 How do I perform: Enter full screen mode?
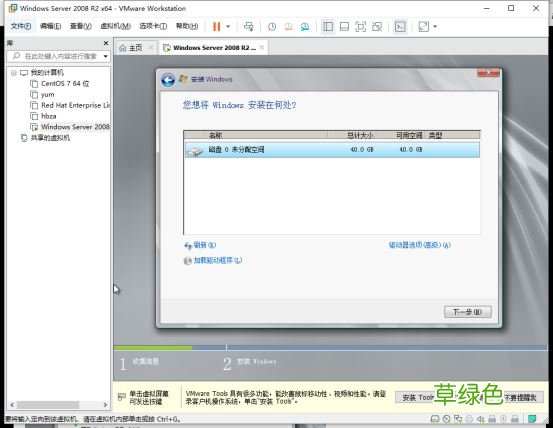click(360, 26)
